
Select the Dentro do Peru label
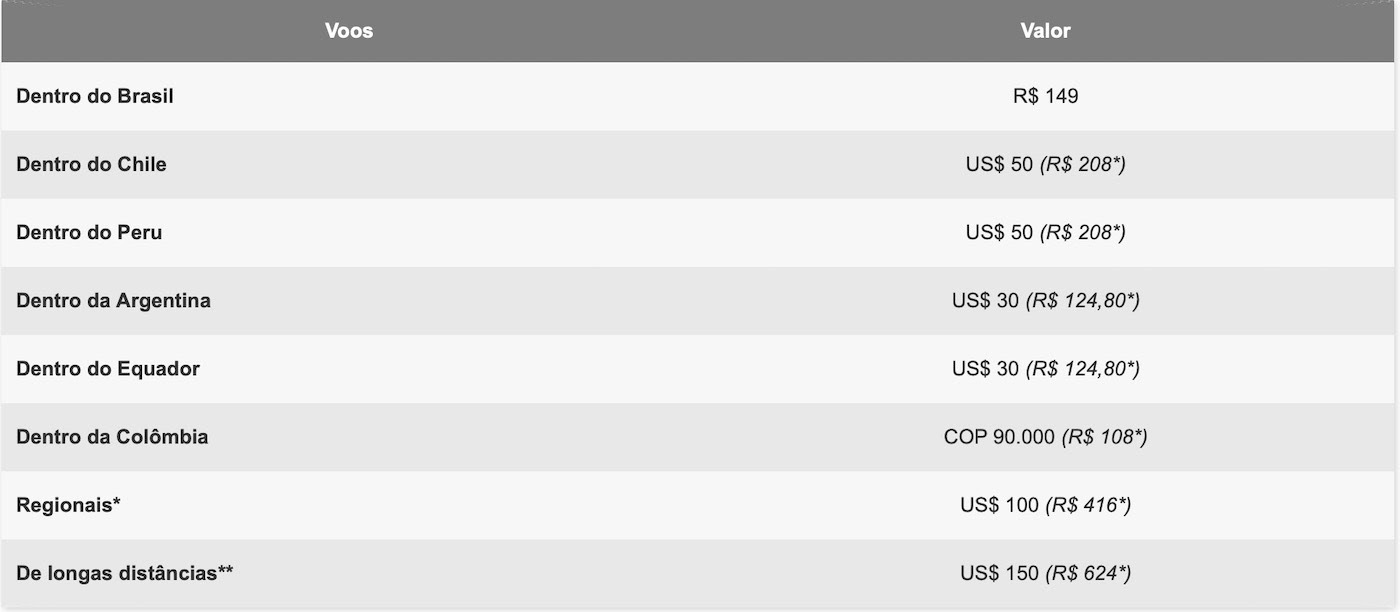(x=89, y=232)
